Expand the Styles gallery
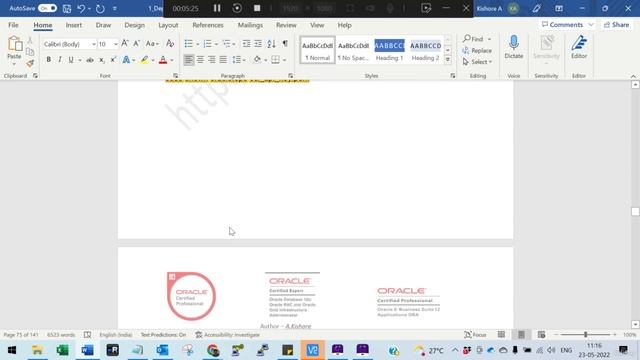The image size is (640, 360). coord(448,60)
